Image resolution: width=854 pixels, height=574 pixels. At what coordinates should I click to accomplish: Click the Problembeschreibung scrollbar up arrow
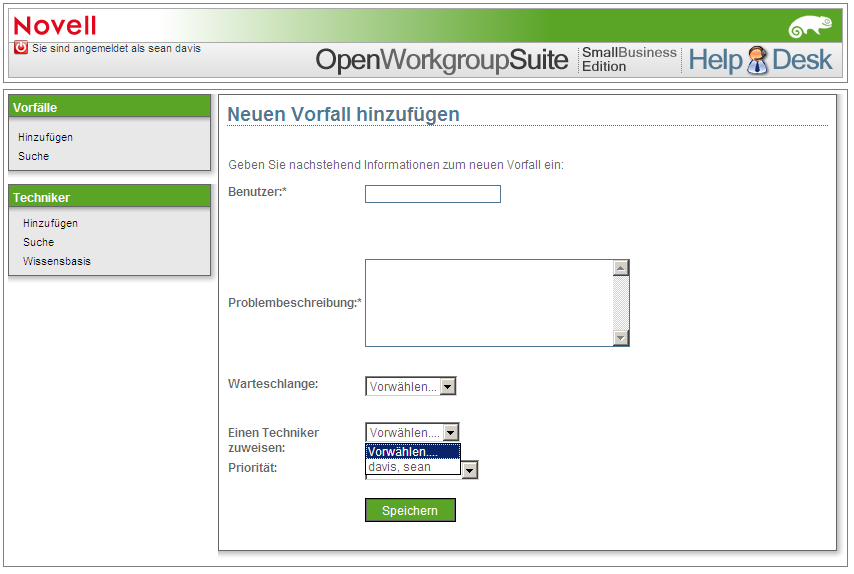pyautogui.click(x=621, y=268)
